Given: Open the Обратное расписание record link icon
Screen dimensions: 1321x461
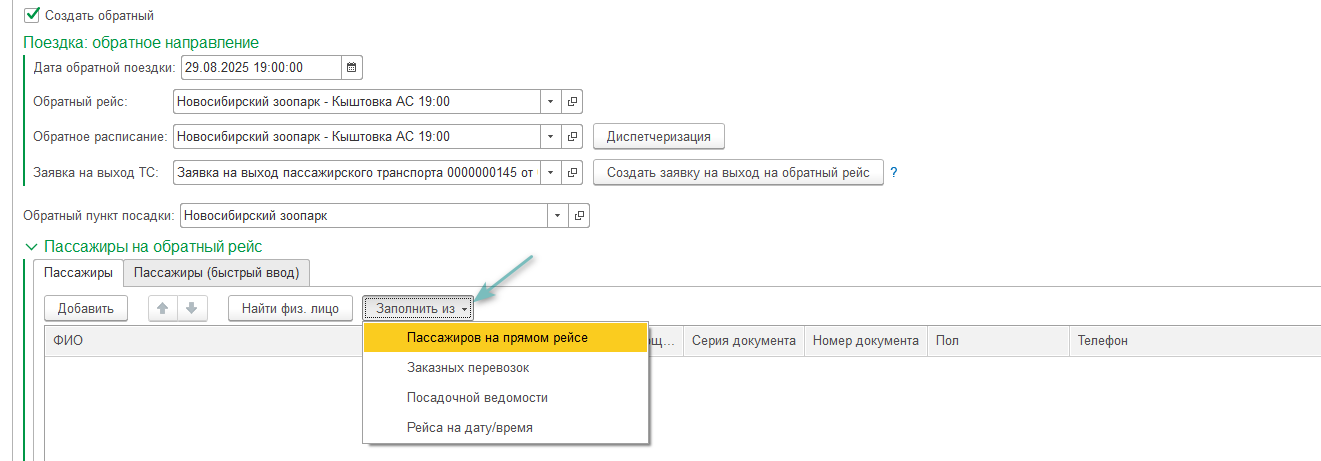Looking at the screenshot, I should point(573,136).
